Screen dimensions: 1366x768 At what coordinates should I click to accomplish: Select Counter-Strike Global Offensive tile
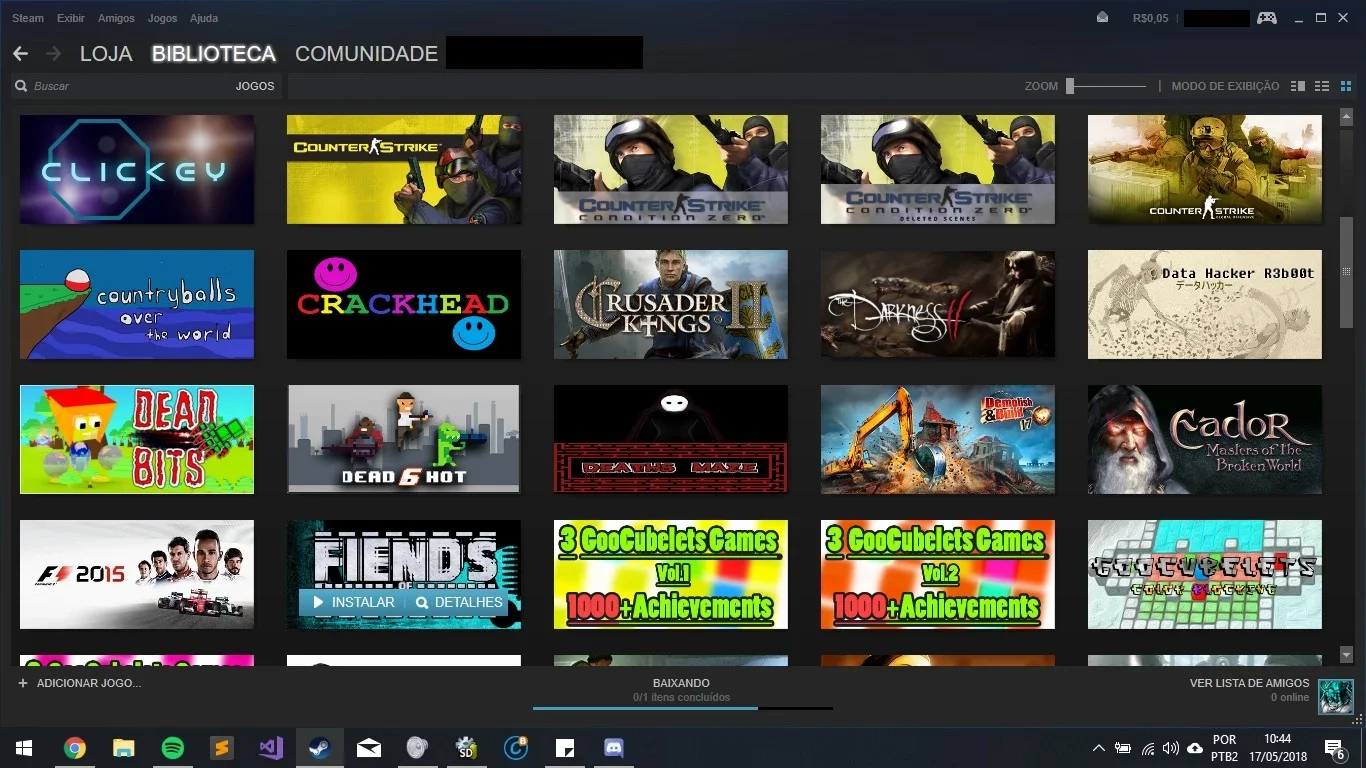1205,169
